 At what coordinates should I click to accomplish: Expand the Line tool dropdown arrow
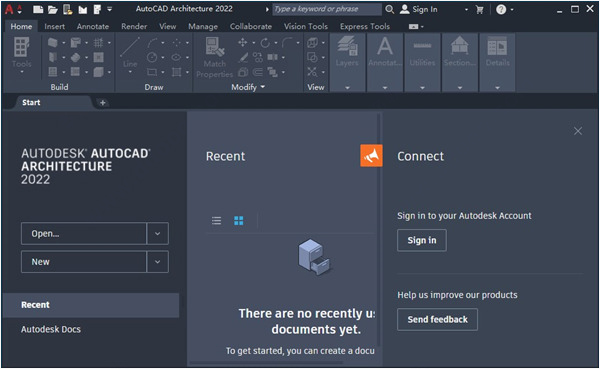[130, 72]
